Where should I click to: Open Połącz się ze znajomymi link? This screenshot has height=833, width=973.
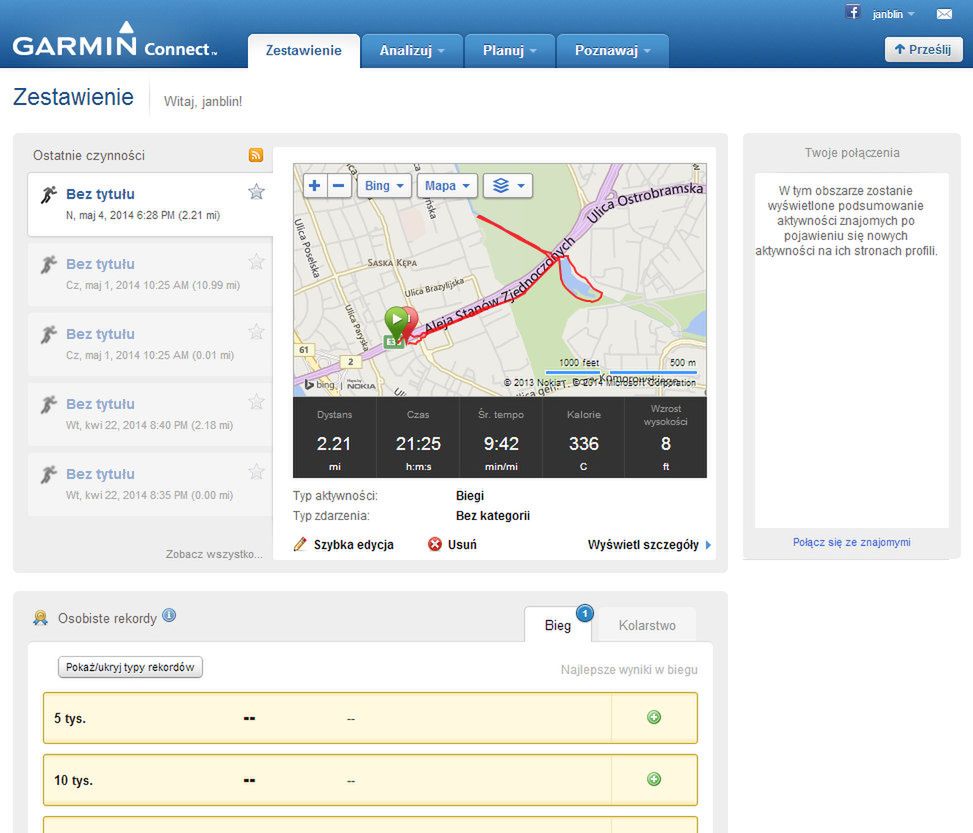point(851,542)
